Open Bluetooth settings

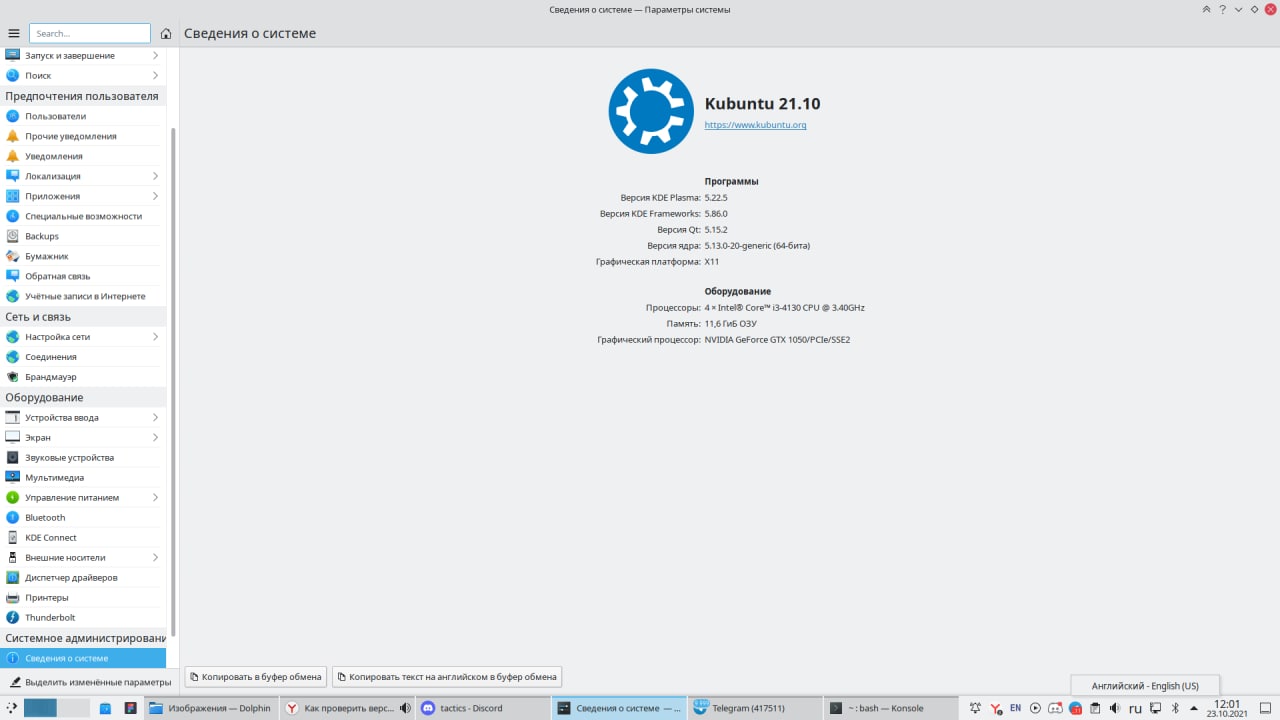83,517
